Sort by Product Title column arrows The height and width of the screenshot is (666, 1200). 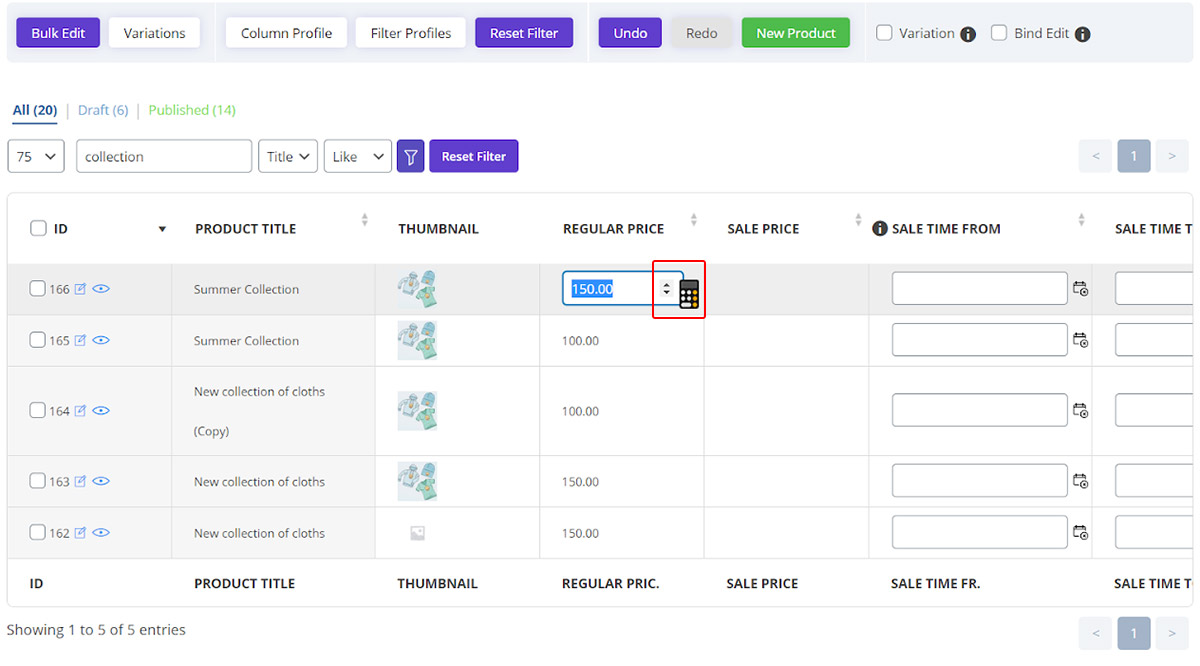pos(365,220)
